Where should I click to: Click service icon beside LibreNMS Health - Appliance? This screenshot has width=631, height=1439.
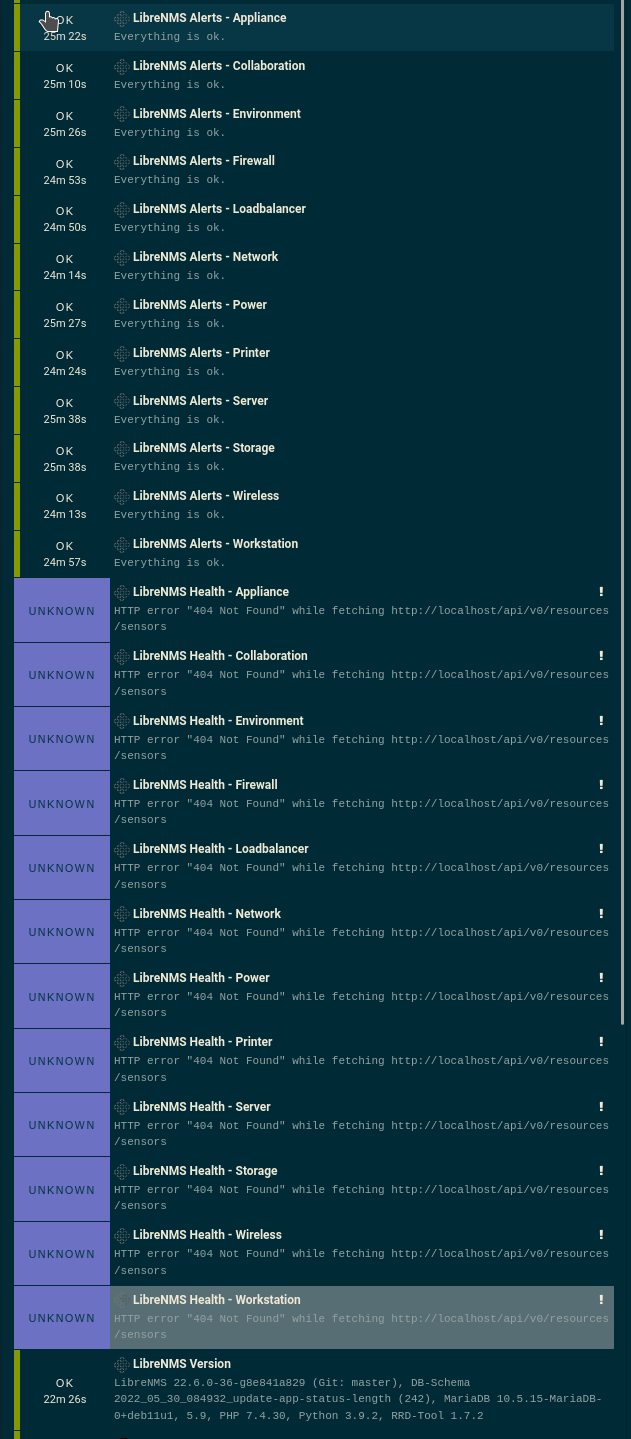pos(121,593)
